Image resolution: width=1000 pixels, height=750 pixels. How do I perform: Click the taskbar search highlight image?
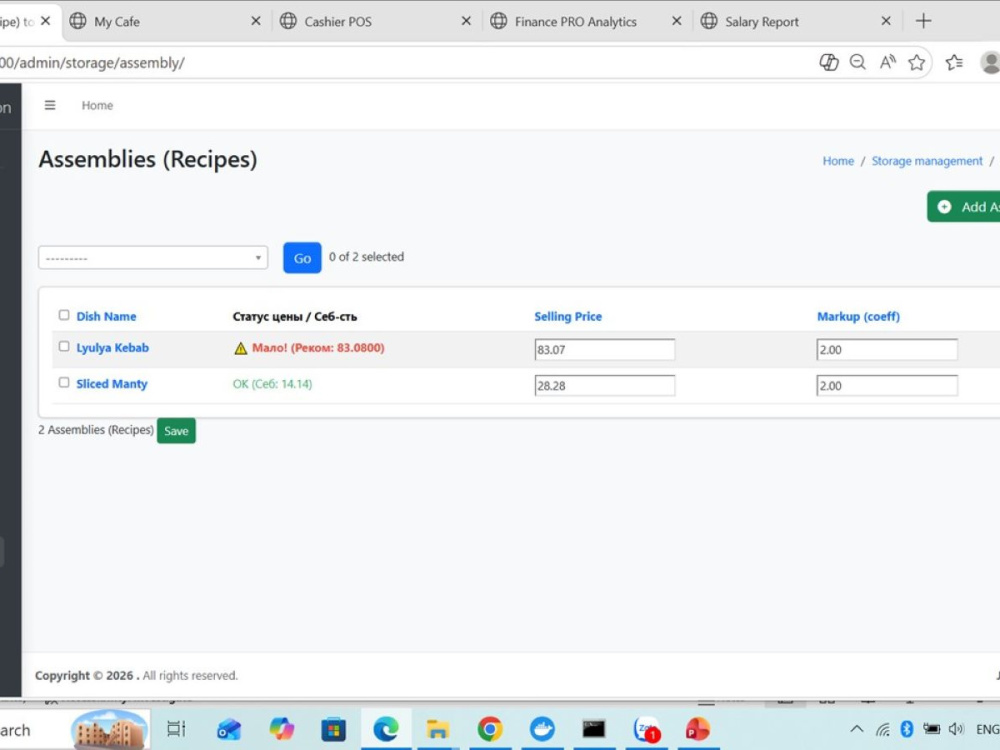point(109,729)
